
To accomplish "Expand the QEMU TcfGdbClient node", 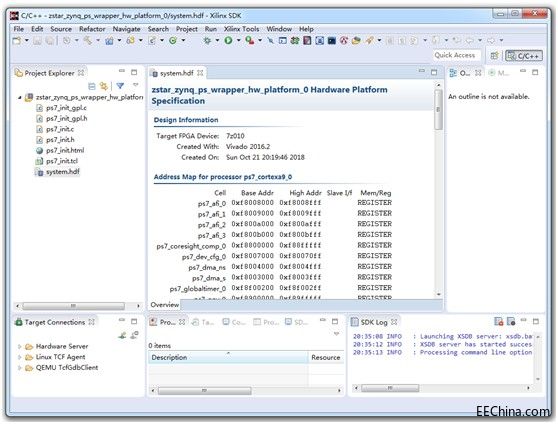I will click(20, 367).
